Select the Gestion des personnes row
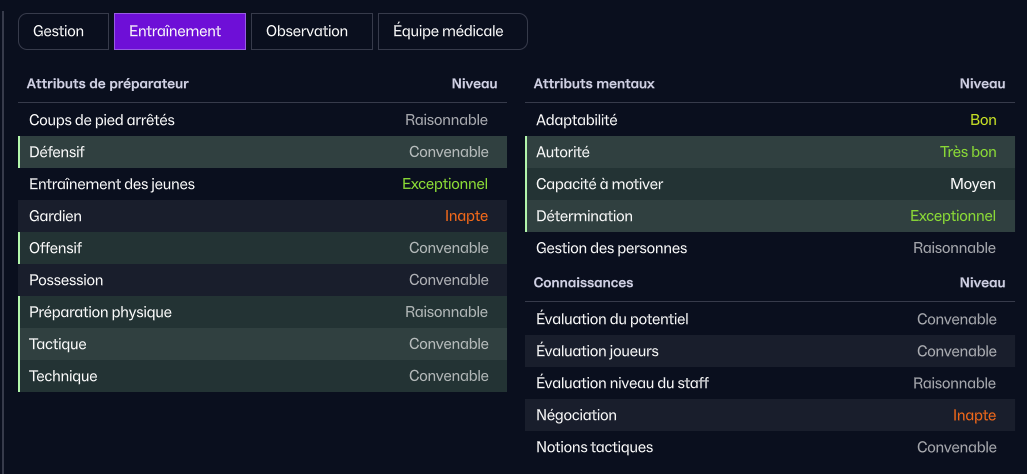This screenshot has height=474, width=1027. pyautogui.click(x=770, y=248)
